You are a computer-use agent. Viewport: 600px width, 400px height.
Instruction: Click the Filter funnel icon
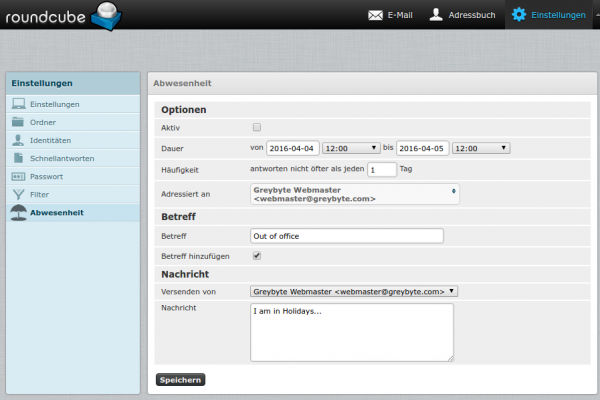(19, 194)
